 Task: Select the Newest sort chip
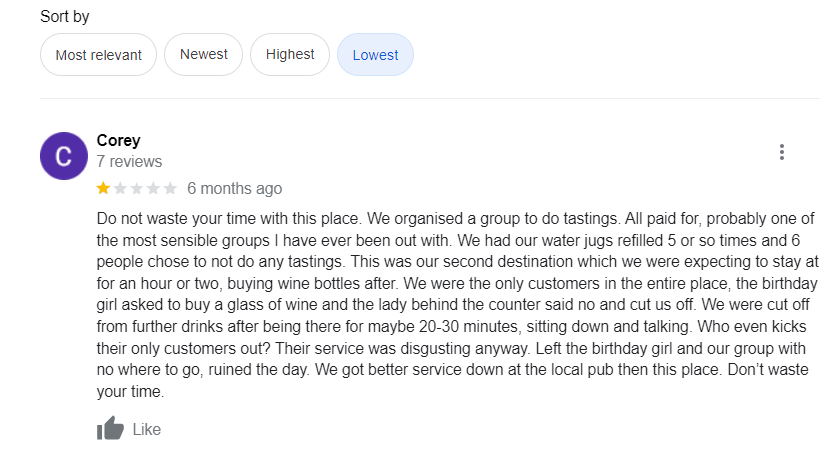(x=204, y=55)
